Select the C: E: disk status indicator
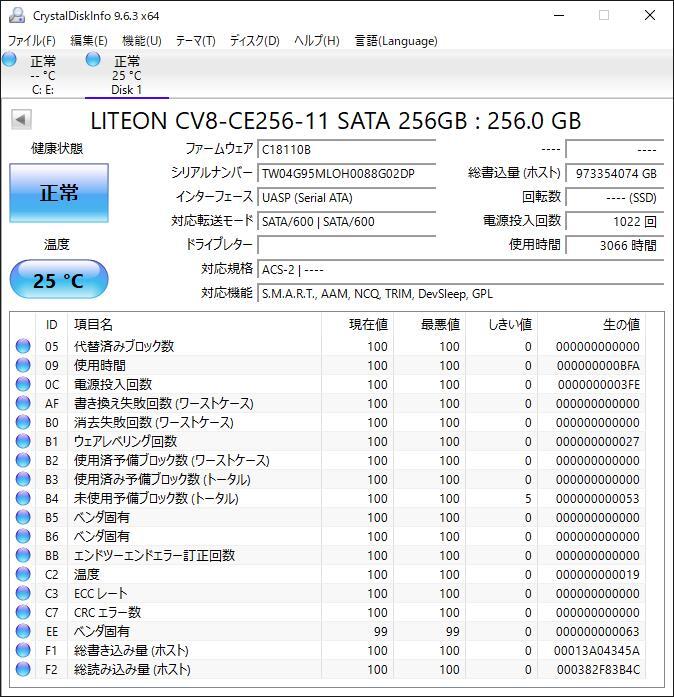The width and height of the screenshot is (674, 697). (9, 60)
